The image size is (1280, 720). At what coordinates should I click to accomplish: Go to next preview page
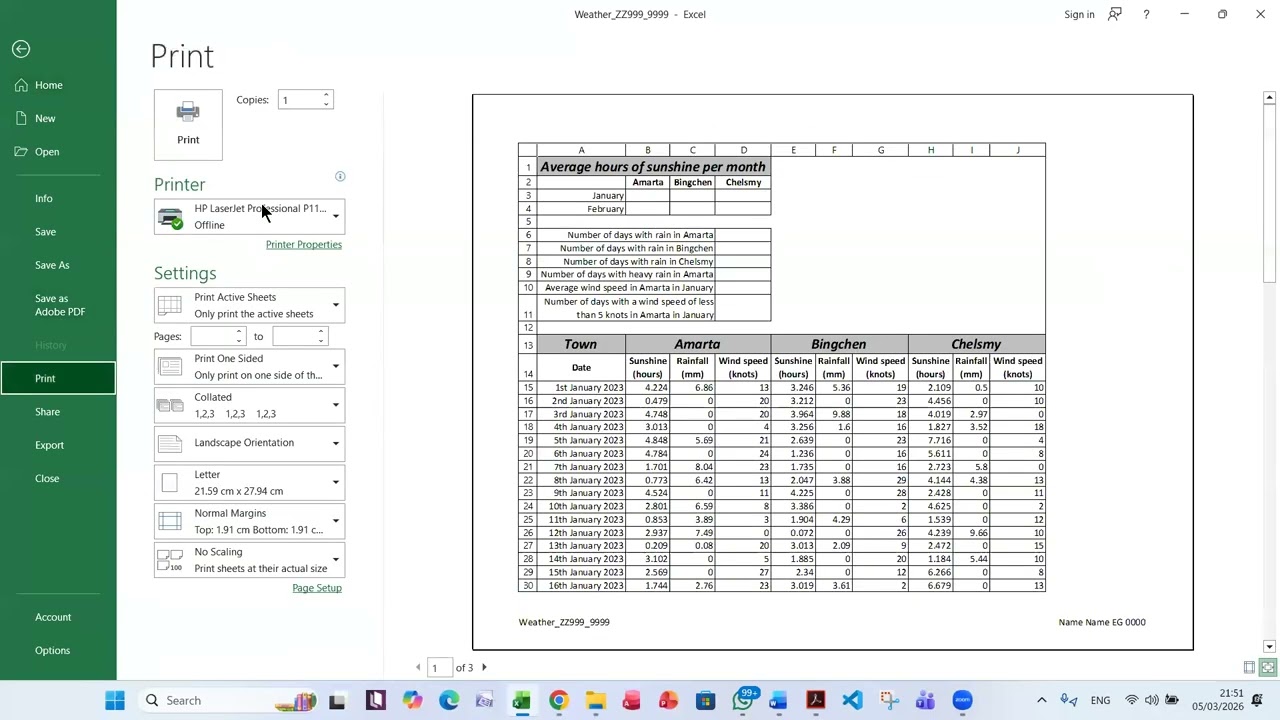click(x=484, y=667)
